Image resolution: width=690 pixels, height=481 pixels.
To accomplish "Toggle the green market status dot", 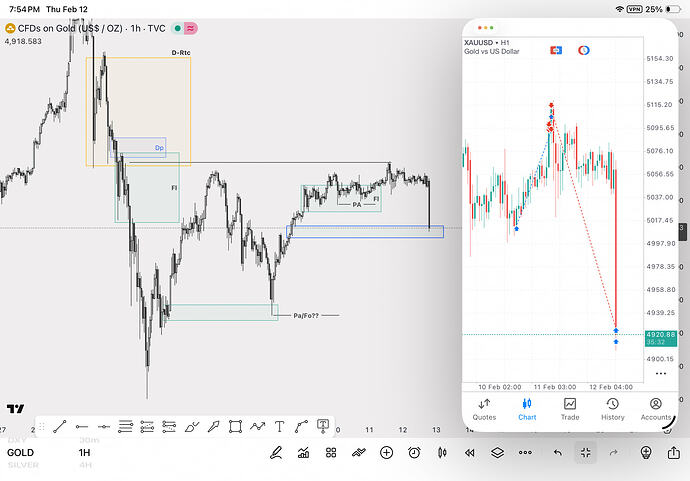I will click(x=177, y=29).
